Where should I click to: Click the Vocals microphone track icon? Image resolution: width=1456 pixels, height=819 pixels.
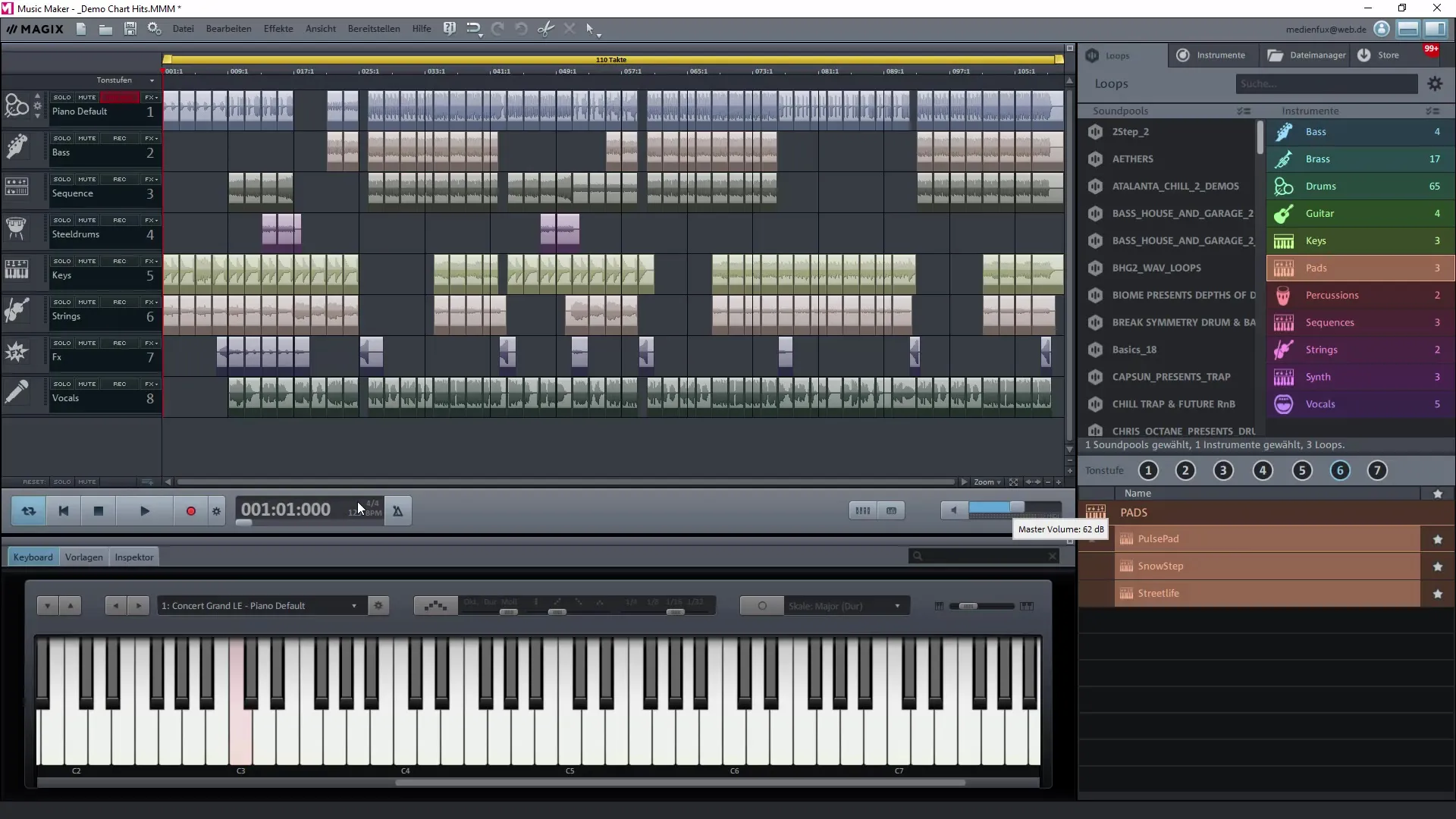point(16,392)
